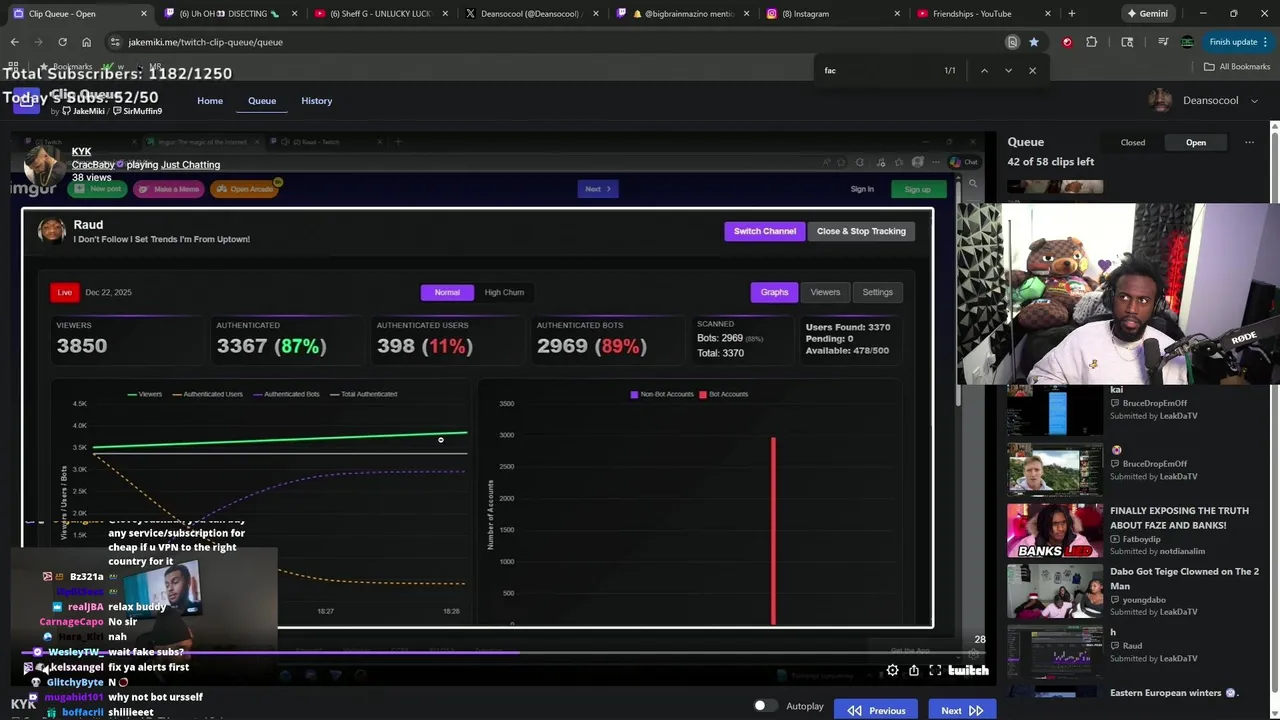Click the KYK clip title link
Viewport: 1280px width, 720px height.
[x=82, y=151]
